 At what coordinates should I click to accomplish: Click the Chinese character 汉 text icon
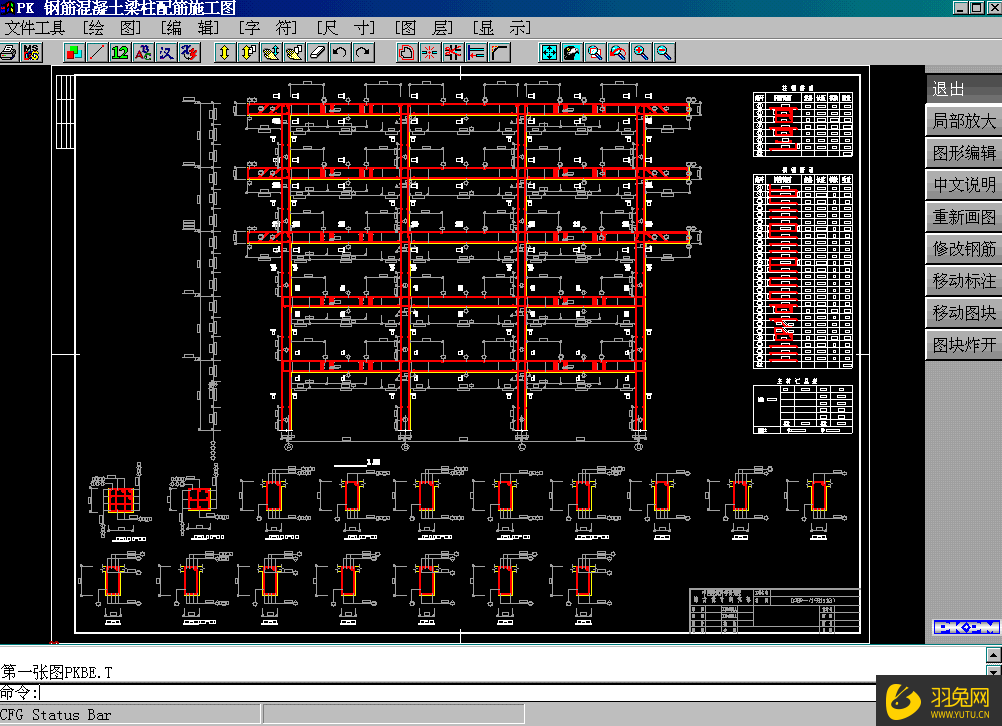[166, 52]
